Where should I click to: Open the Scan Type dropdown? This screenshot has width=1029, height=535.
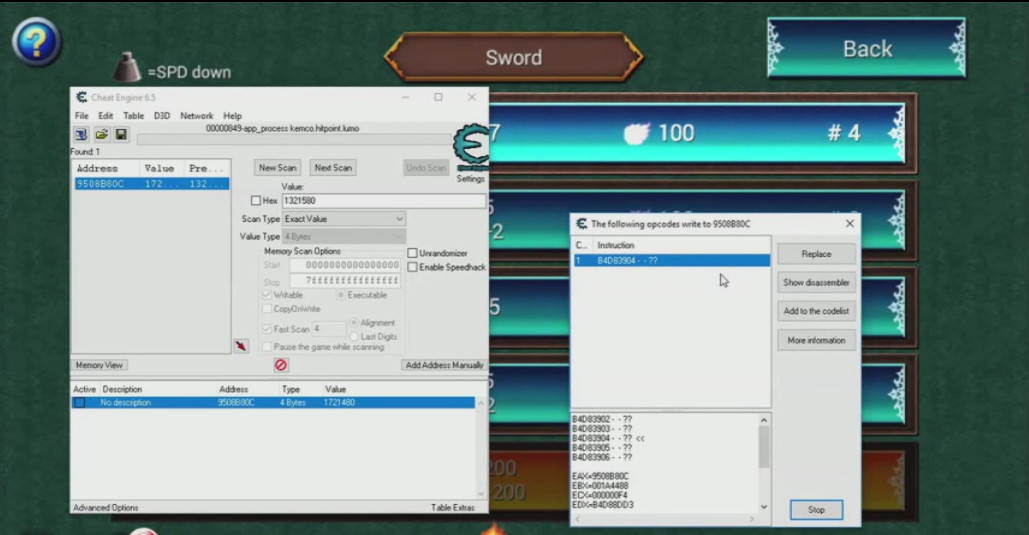pyautogui.click(x=344, y=219)
